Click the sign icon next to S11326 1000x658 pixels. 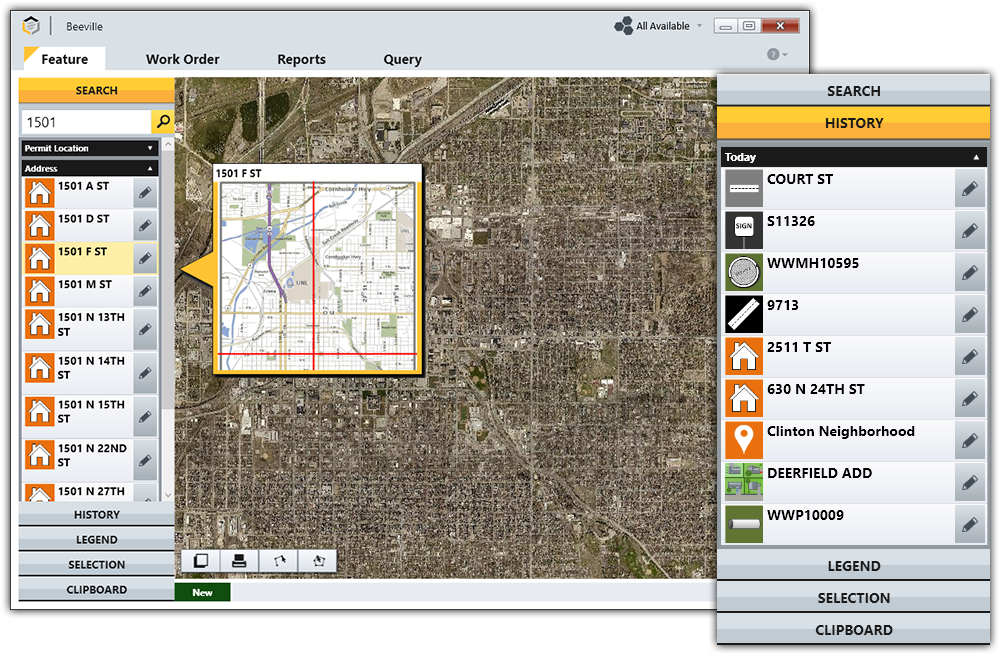click(x=744, y=230)
